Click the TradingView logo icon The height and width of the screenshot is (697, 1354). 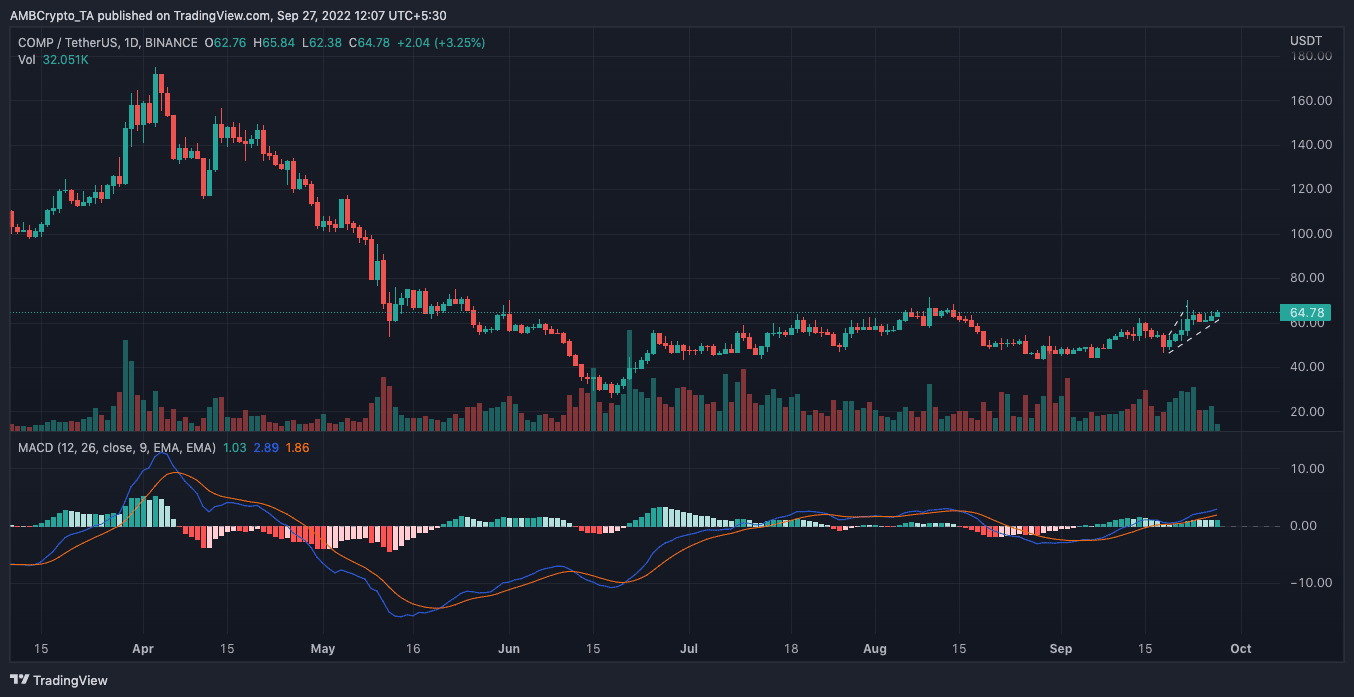[x=20, y=681]
